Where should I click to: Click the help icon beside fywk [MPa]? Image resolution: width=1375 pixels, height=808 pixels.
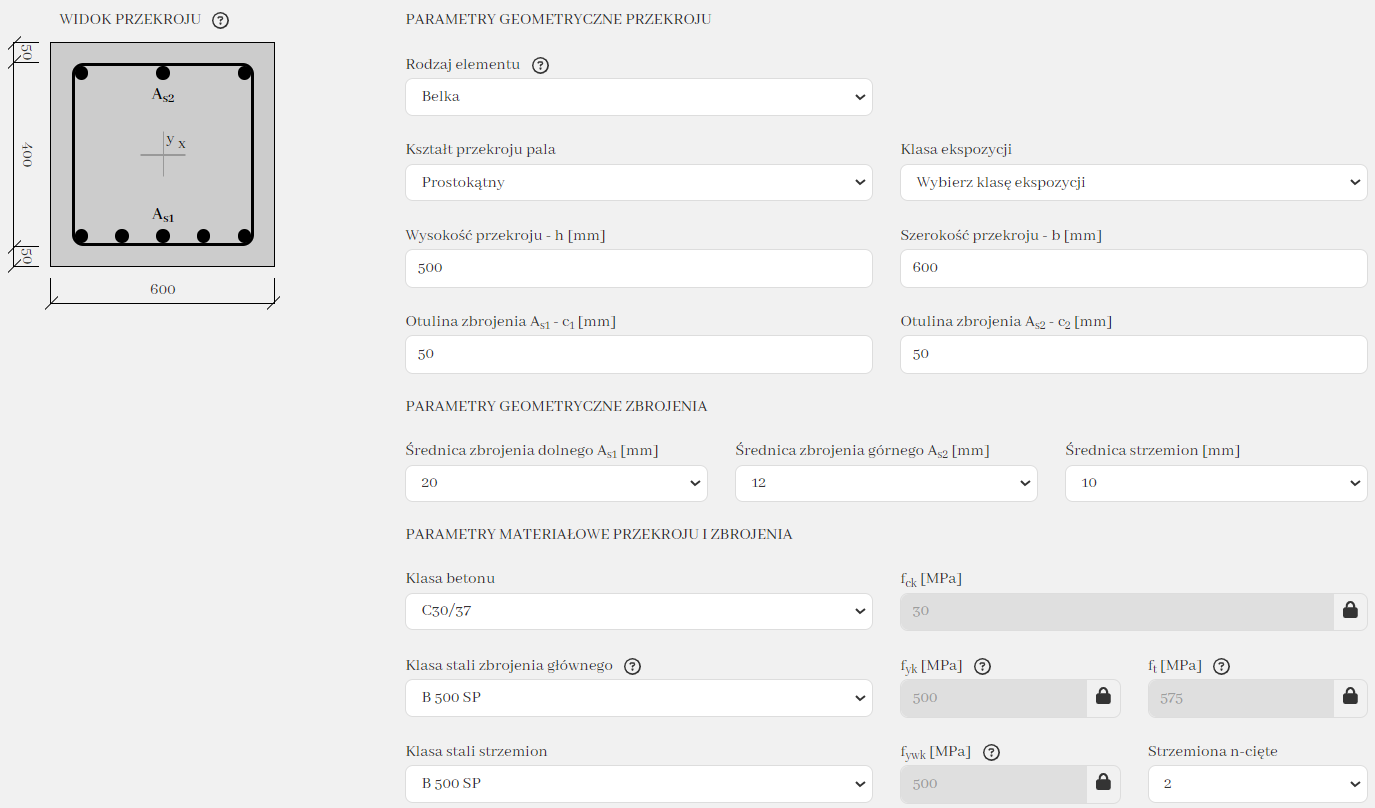[x=992, y=753]
